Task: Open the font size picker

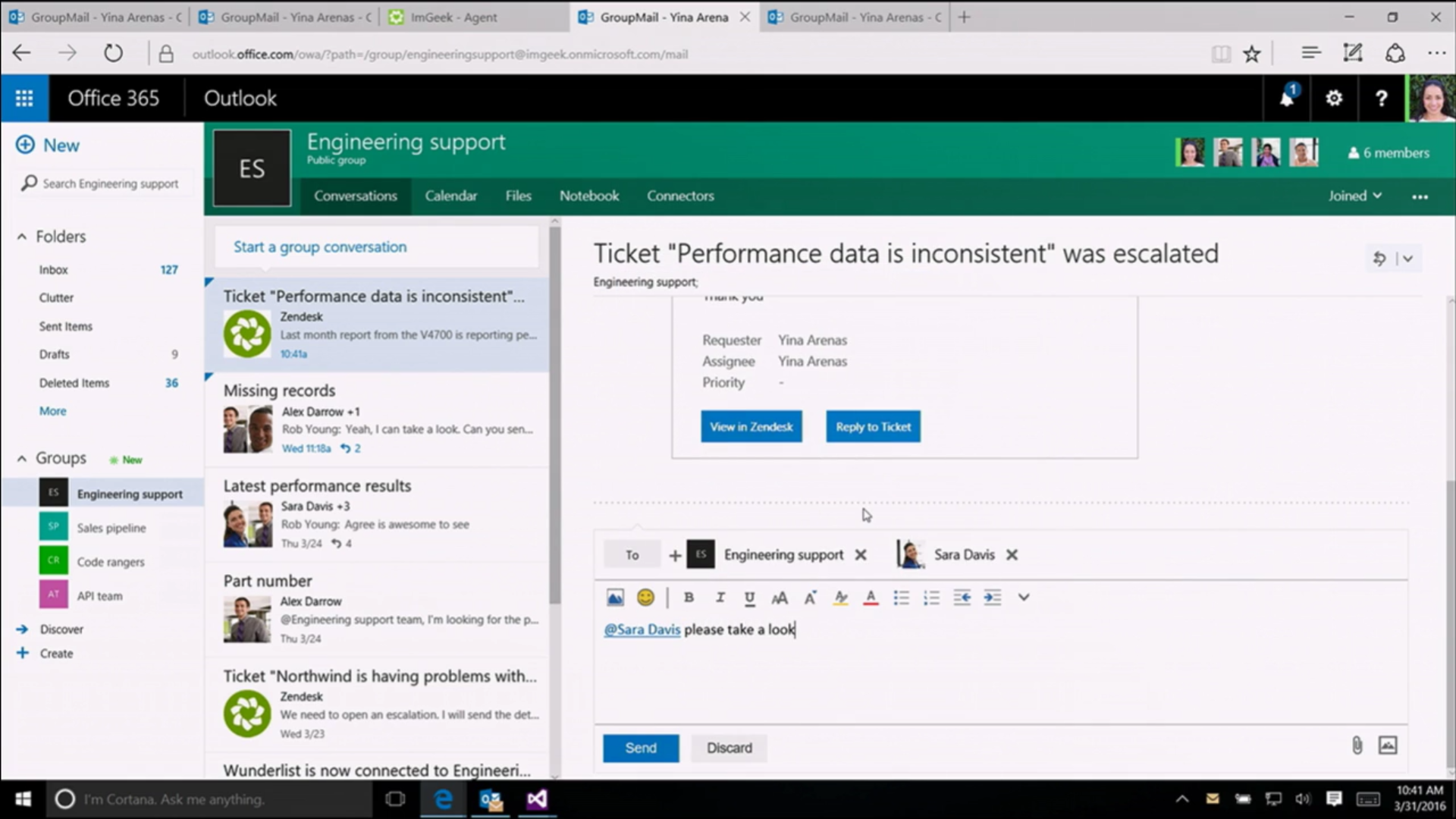Action: (x=780, y=598)
